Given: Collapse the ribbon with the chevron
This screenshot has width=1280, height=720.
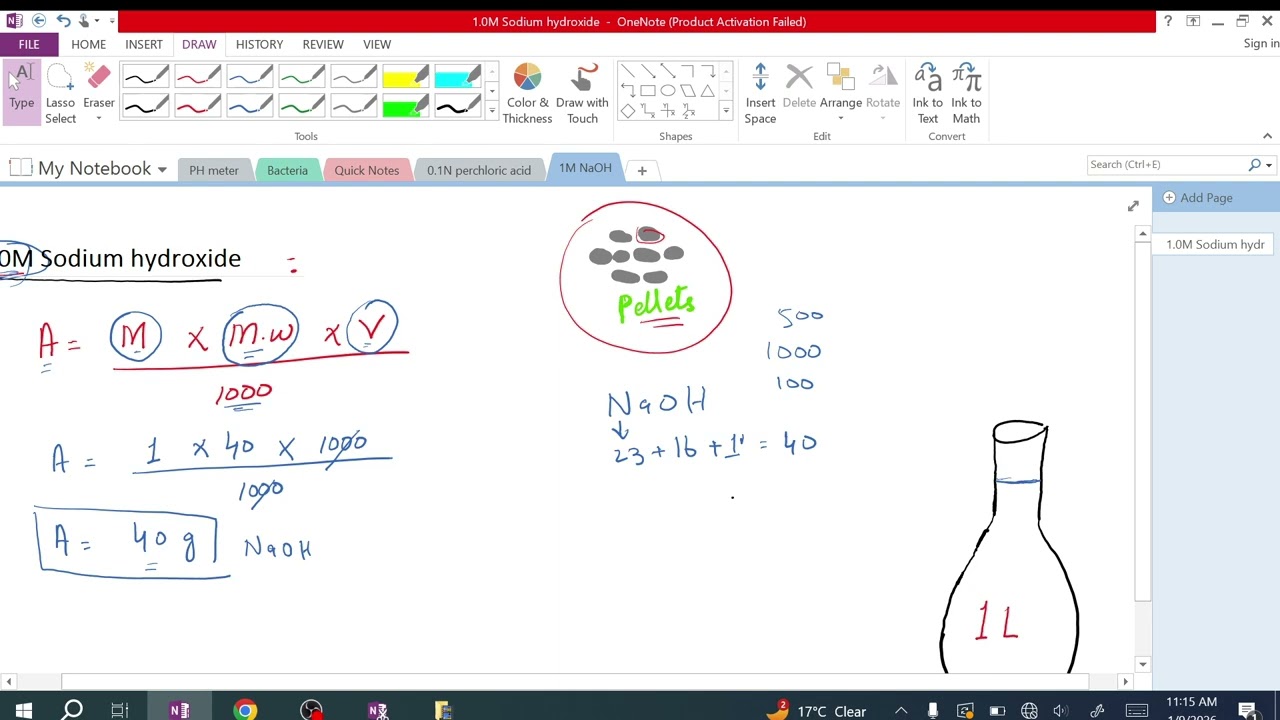Looking at the screenshot, I should click(x=1267, y=136).
